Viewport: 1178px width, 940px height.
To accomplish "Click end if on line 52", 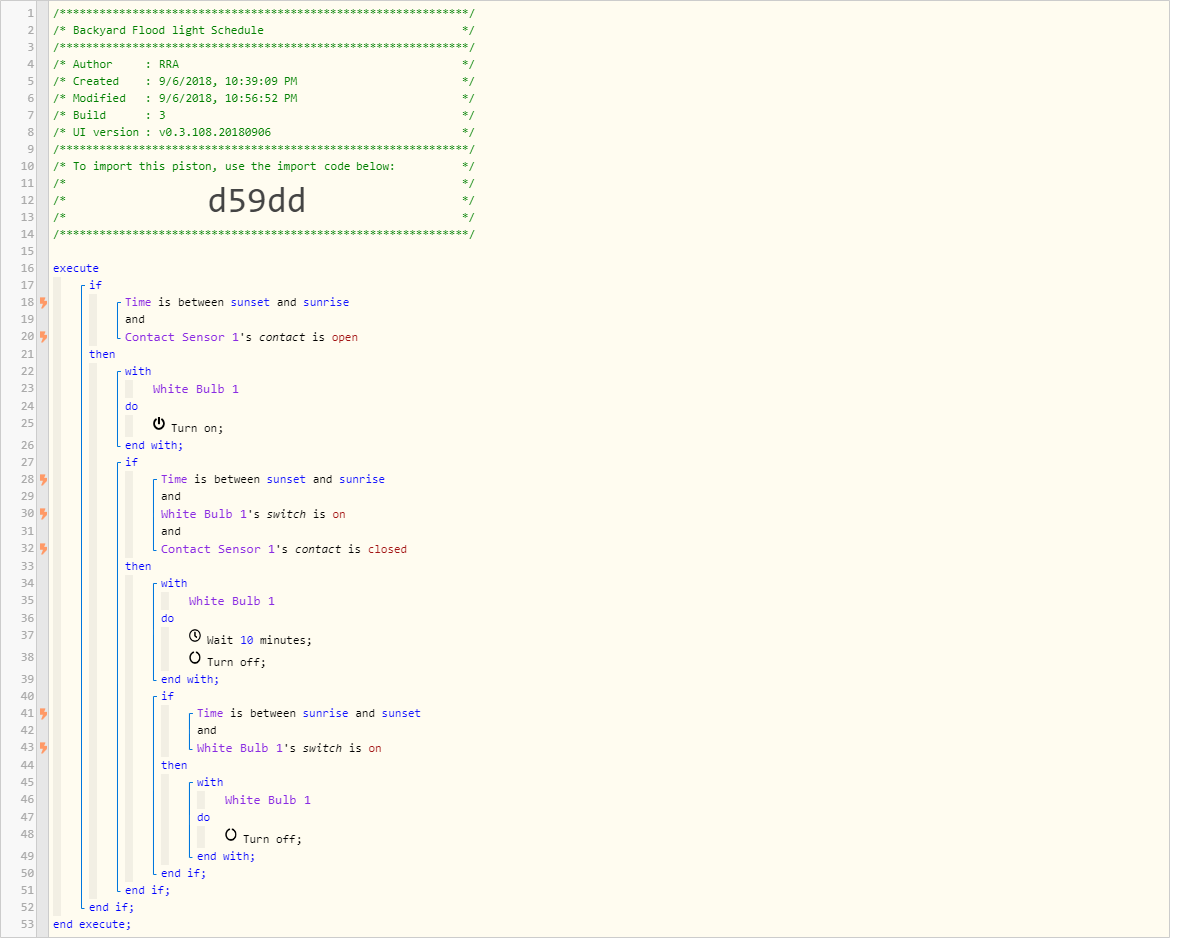I will 111,908.
